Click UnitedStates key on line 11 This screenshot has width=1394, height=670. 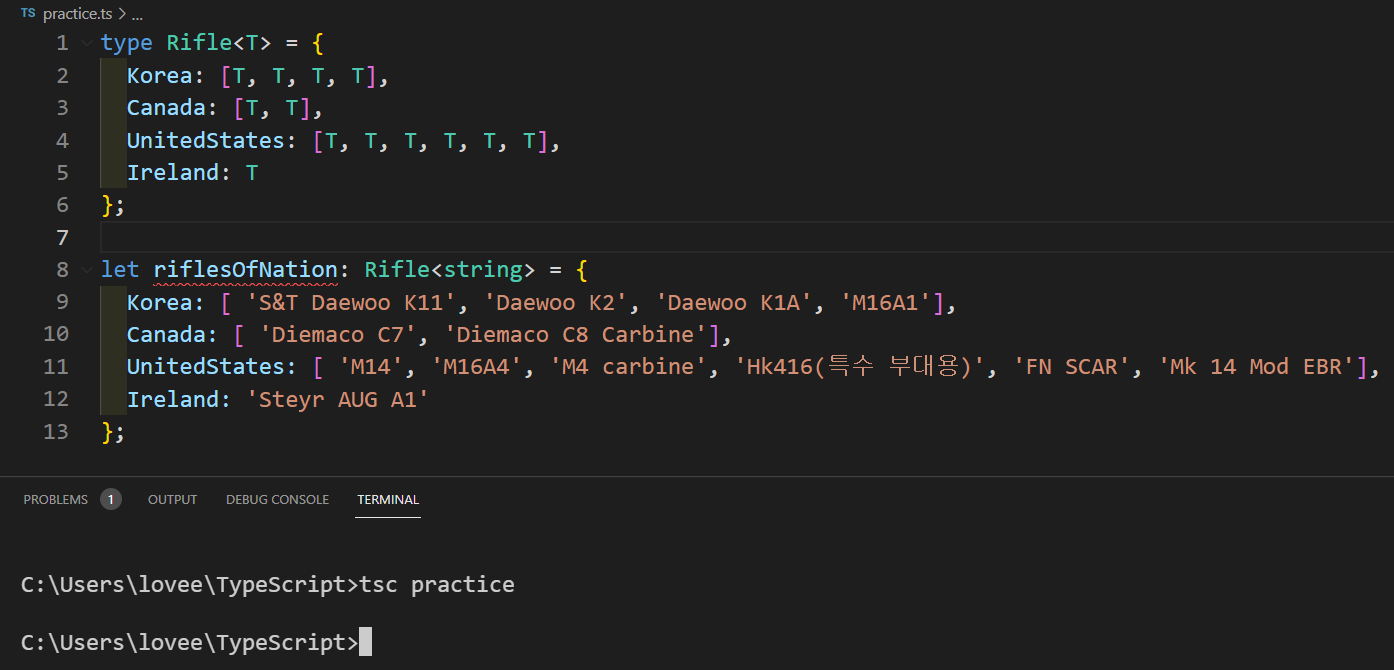click(206, 367)
